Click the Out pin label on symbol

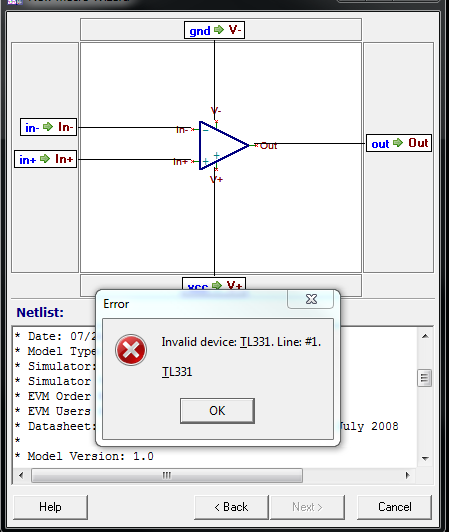tap(268, 146)
